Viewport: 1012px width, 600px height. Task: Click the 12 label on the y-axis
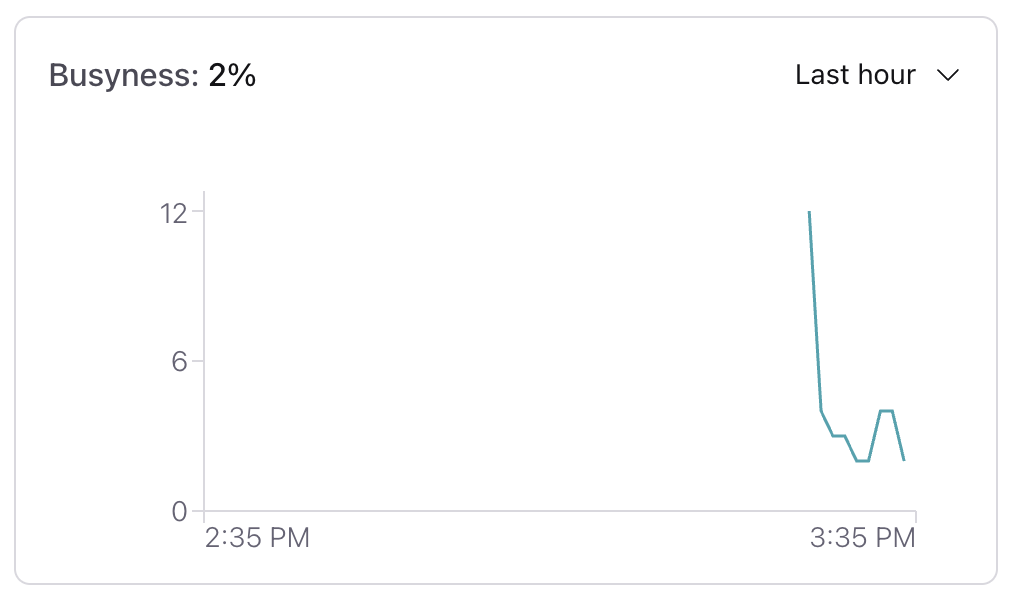tap(173, 213)
